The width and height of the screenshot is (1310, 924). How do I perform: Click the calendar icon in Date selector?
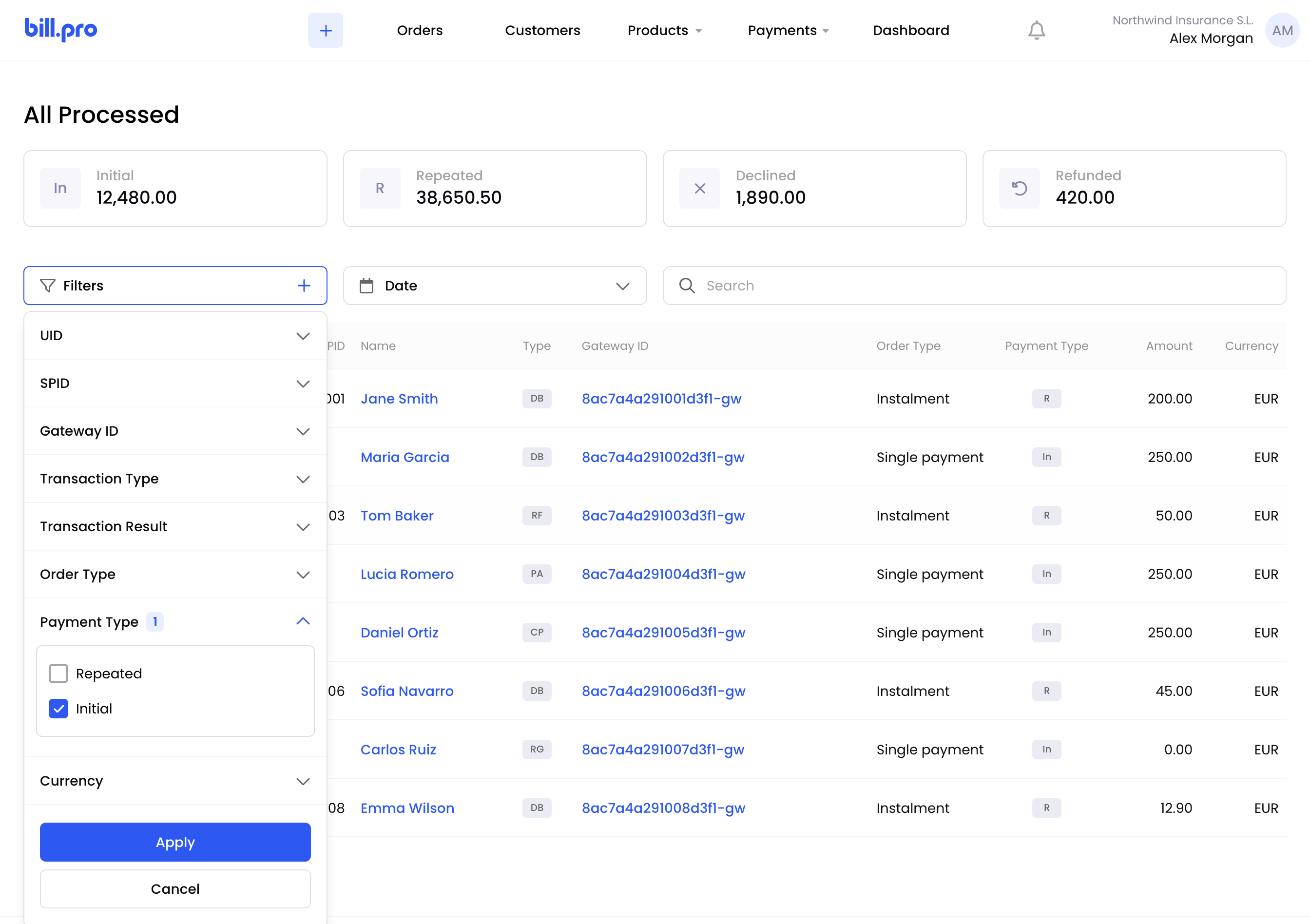coord(366,286)
